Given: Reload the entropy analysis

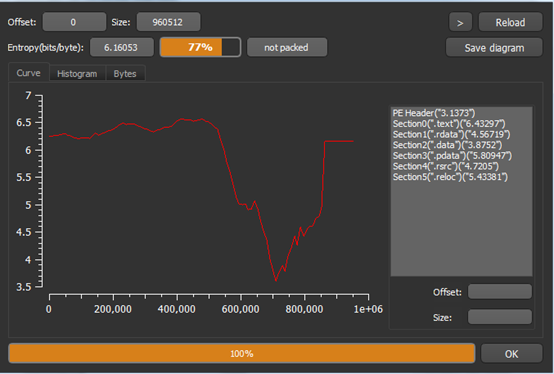Looking at the screenshot, I should pyautogui.click(x=510, y=22).
